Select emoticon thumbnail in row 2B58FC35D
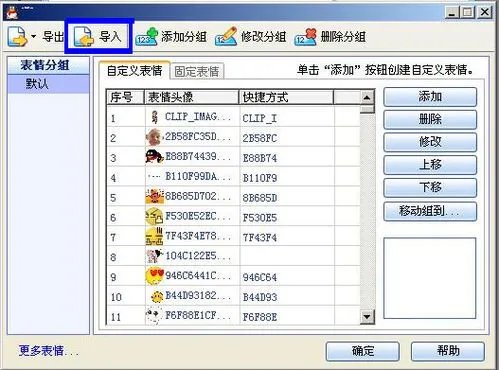Viewport: 499px width, 370px height. tap(154, 137)
